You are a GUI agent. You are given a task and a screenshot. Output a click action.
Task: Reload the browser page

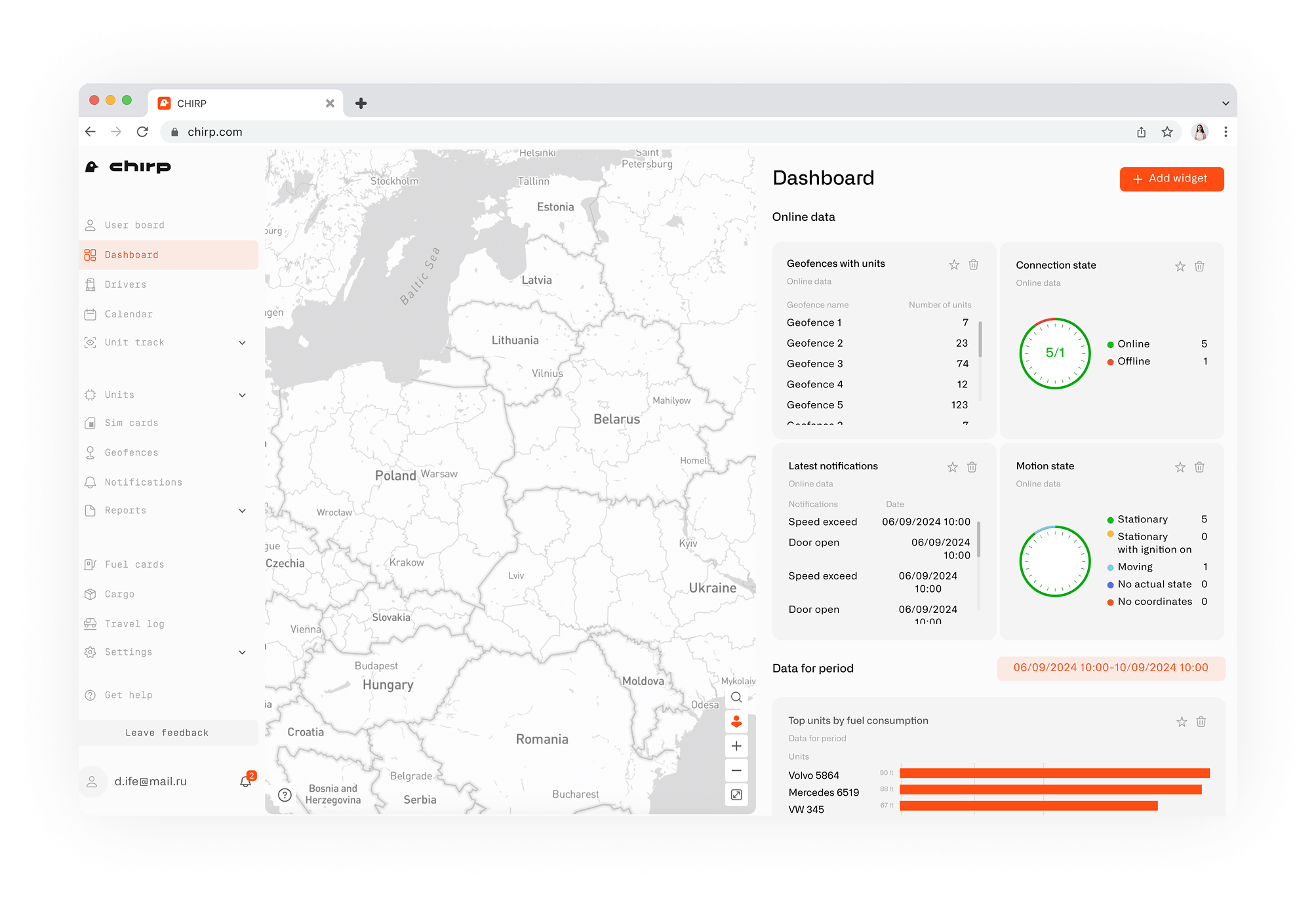[x=142, y=132]
